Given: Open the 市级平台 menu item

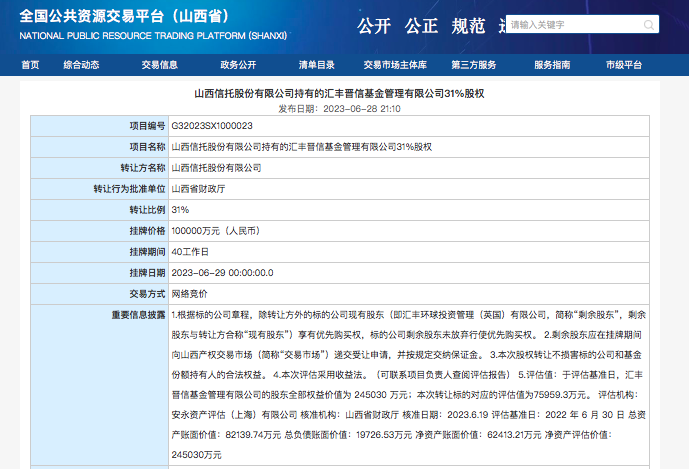Looking at the screenshot, I should [624, 65].
